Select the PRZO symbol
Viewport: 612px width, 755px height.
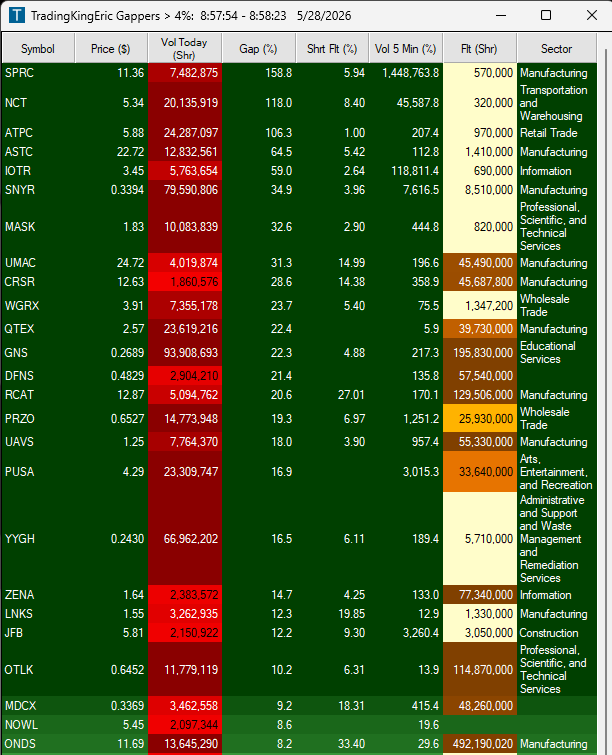(x=20, y=418)
